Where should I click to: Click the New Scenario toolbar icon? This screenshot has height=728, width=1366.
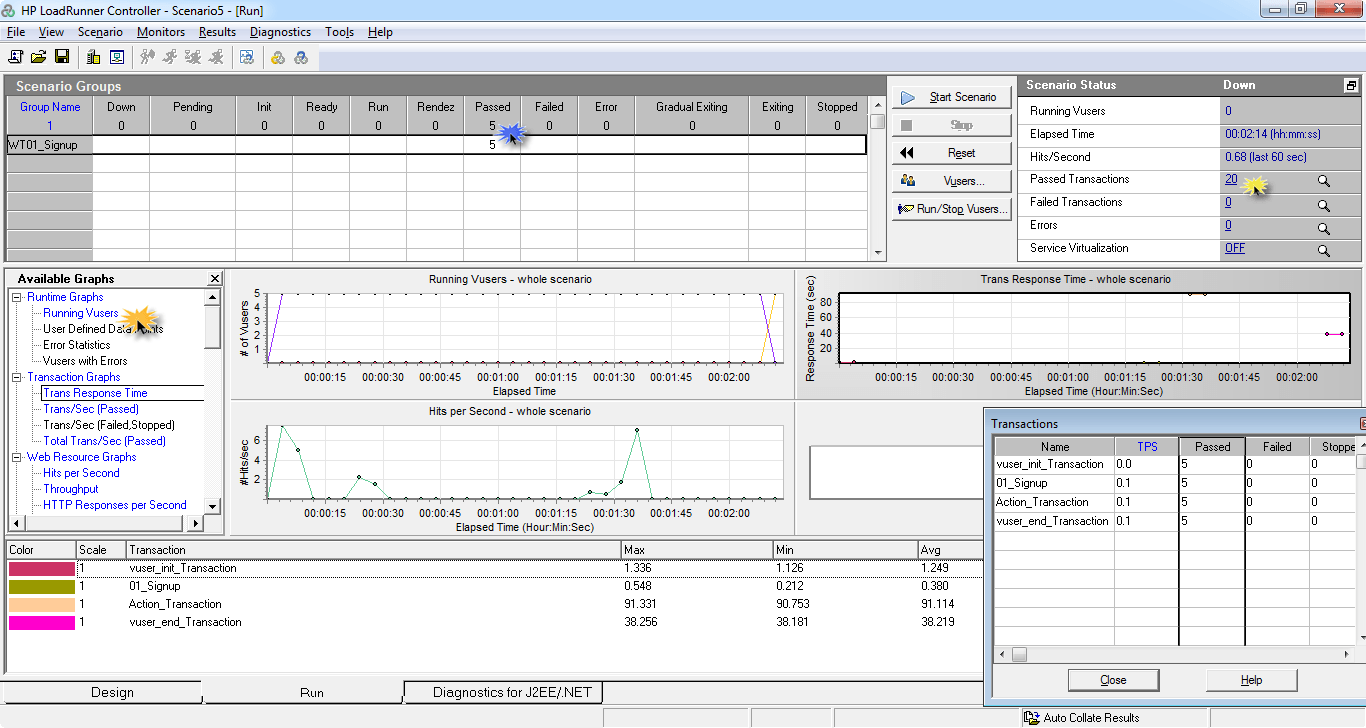[17, 57]
